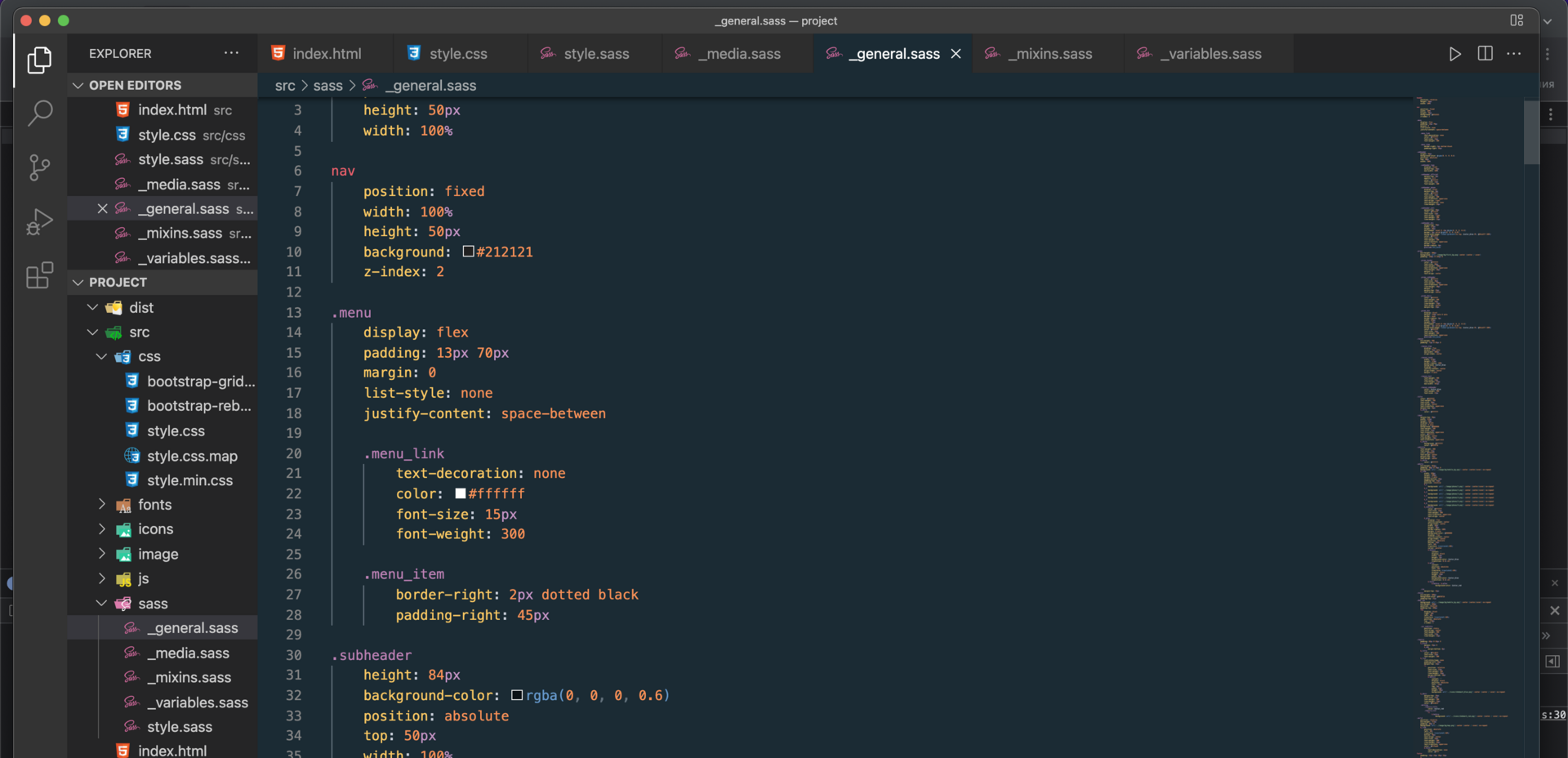
Task: Close the _general.sass tab
Action: tap(955, 54)
